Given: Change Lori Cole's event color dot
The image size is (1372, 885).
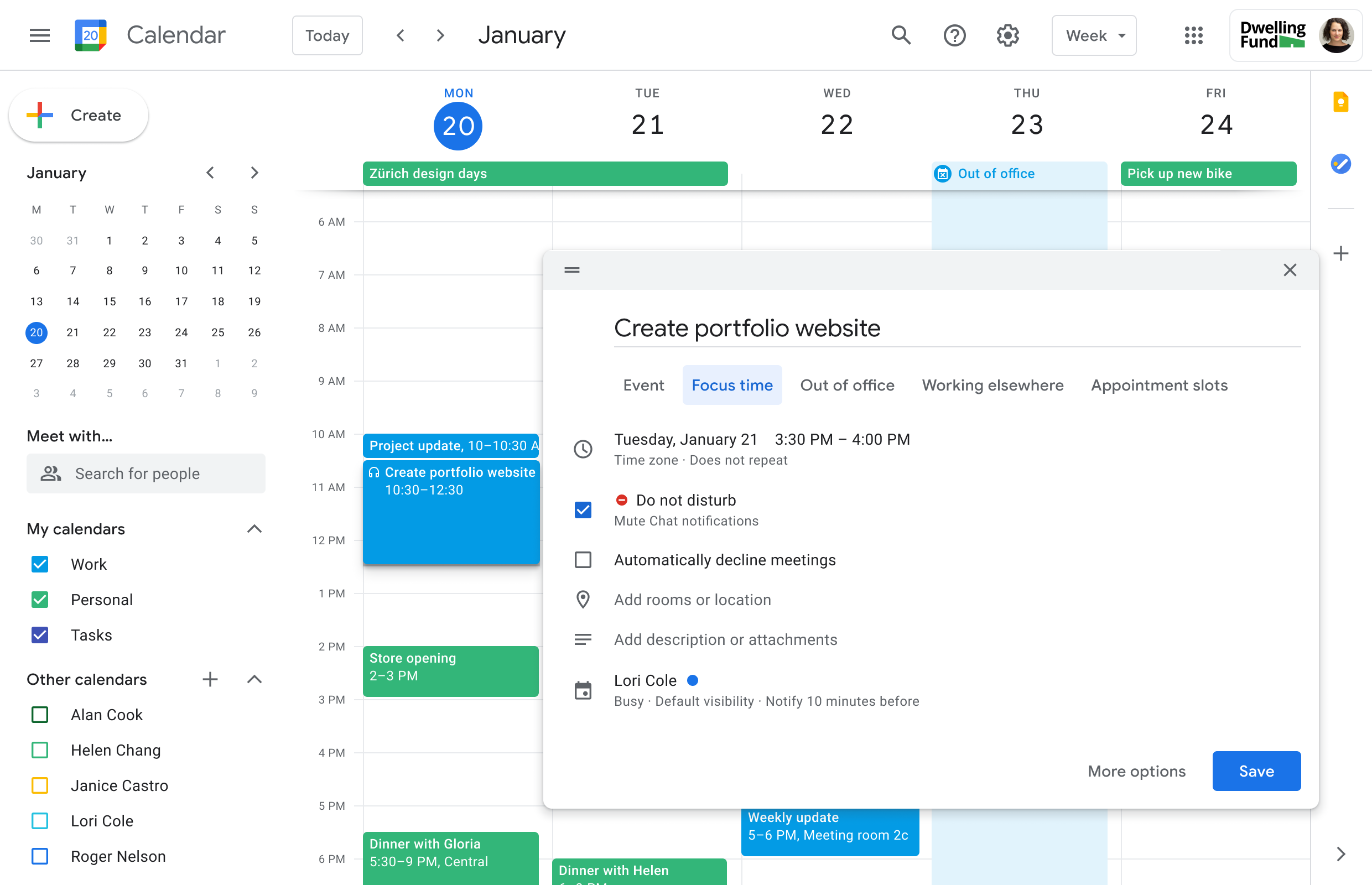Looking at the screenshot, I should pos(693,680).
